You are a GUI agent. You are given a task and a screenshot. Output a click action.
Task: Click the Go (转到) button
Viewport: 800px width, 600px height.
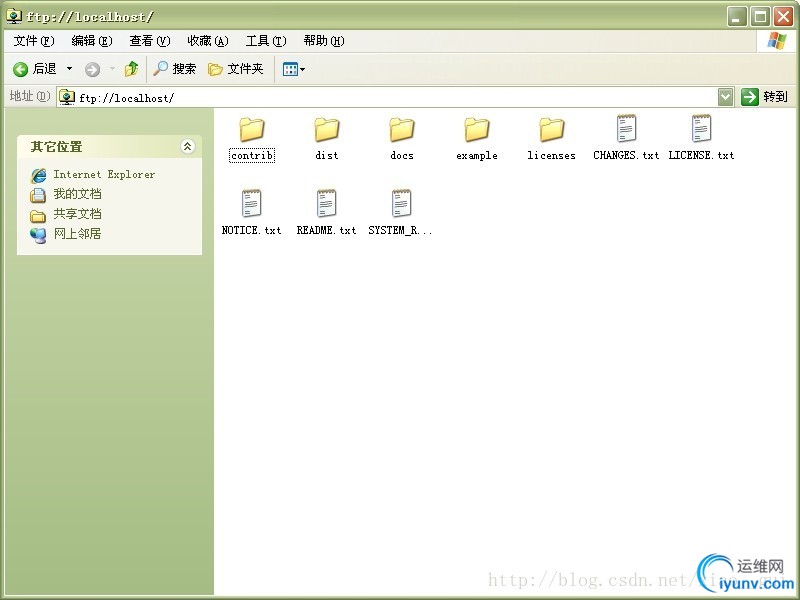point(765,96)
